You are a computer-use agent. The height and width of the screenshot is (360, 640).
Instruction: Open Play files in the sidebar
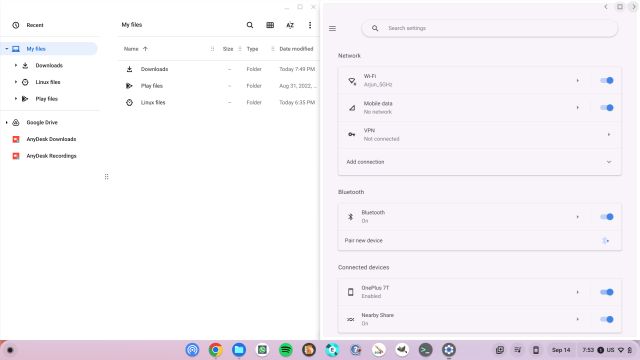[47, 99]
